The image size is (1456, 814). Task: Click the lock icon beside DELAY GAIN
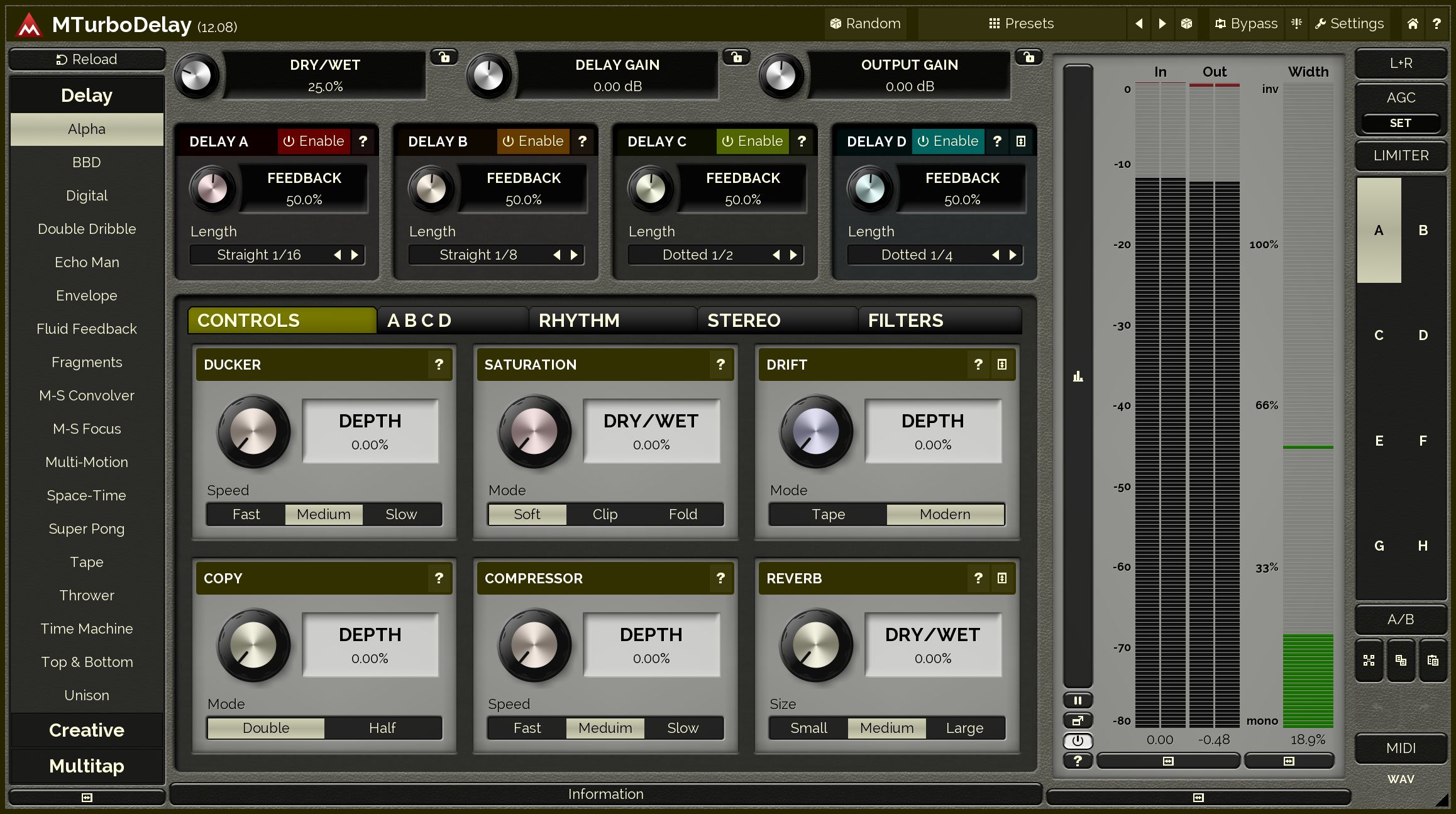tap(737, 57)
